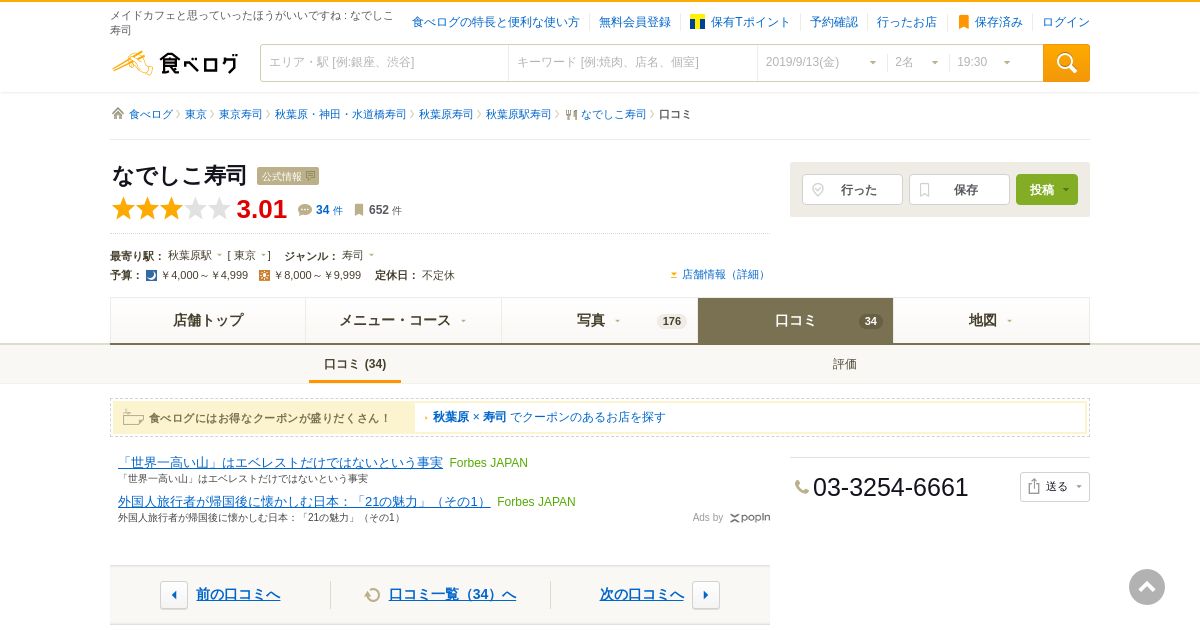Click the orange search magnifier button

pos(1066,63)
